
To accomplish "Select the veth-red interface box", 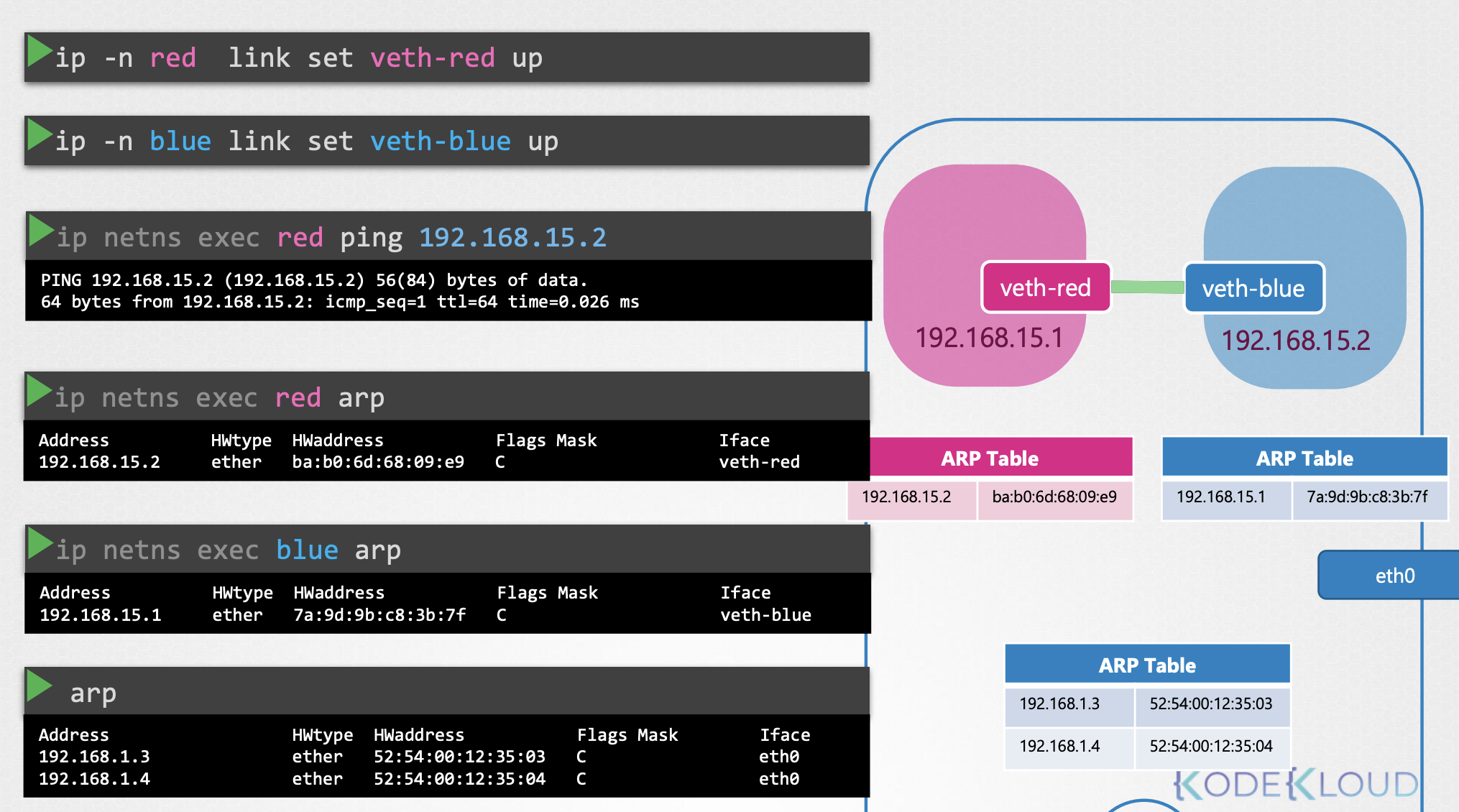I will pos(1046,287).
